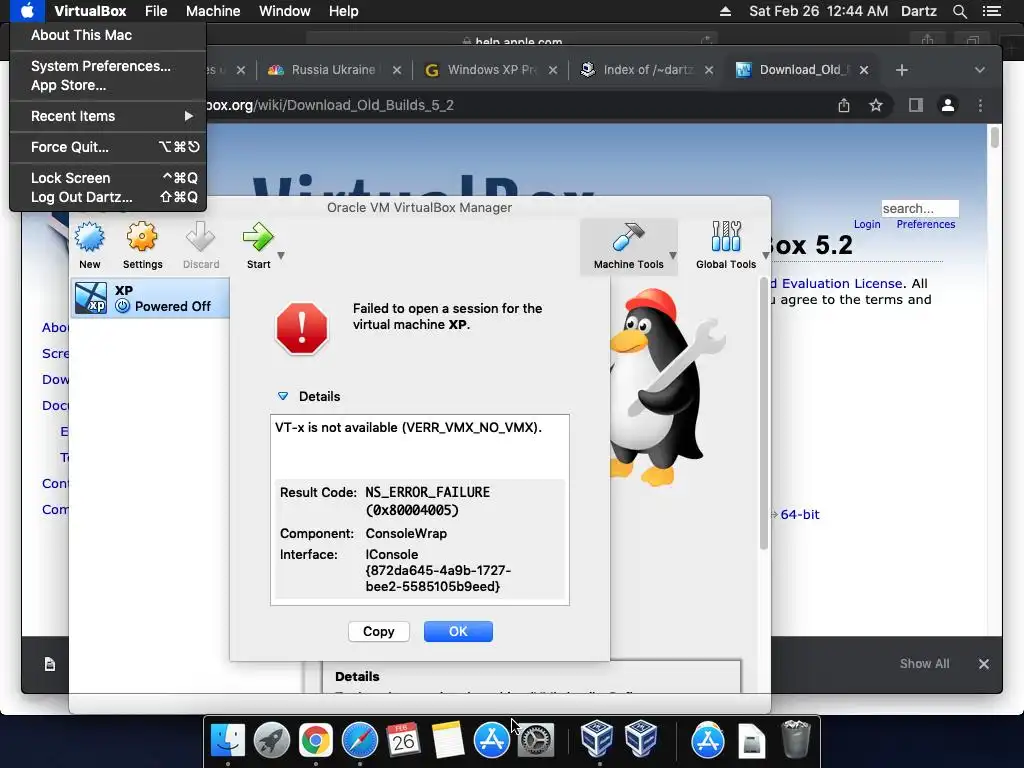Open Machine Tools dropdown arrow
Screen dimensions: 1024x768
(673, 255)
